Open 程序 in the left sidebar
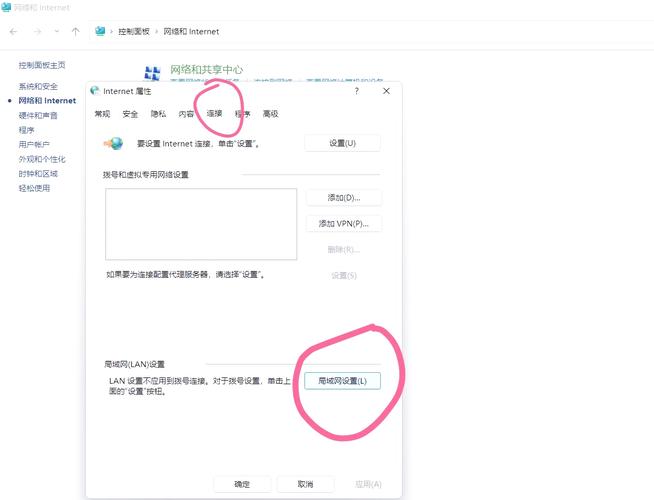The image size is (654, 500). click(x=26, y=130)
